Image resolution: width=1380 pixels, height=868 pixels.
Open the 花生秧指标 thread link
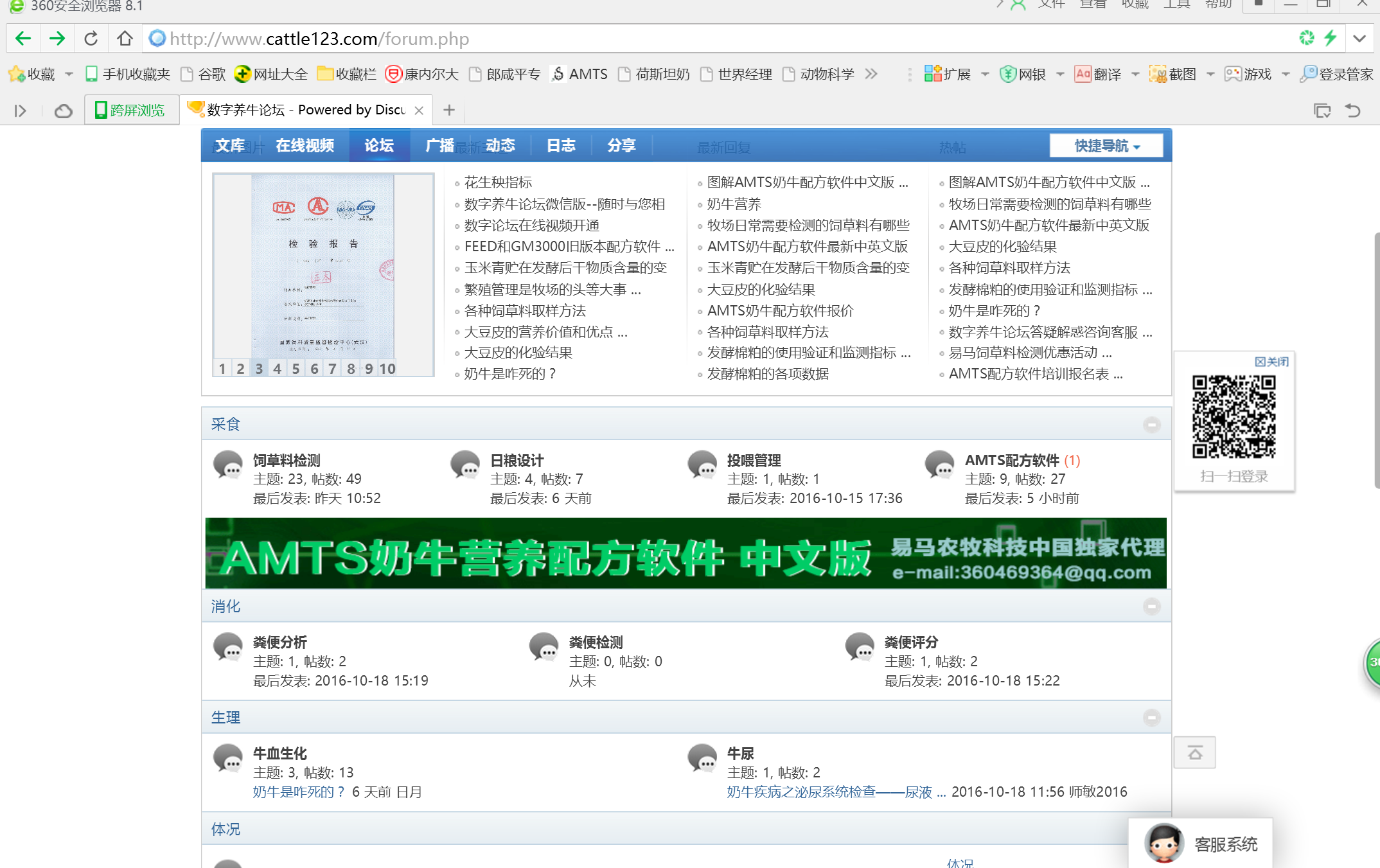click(x=498, y=182)
